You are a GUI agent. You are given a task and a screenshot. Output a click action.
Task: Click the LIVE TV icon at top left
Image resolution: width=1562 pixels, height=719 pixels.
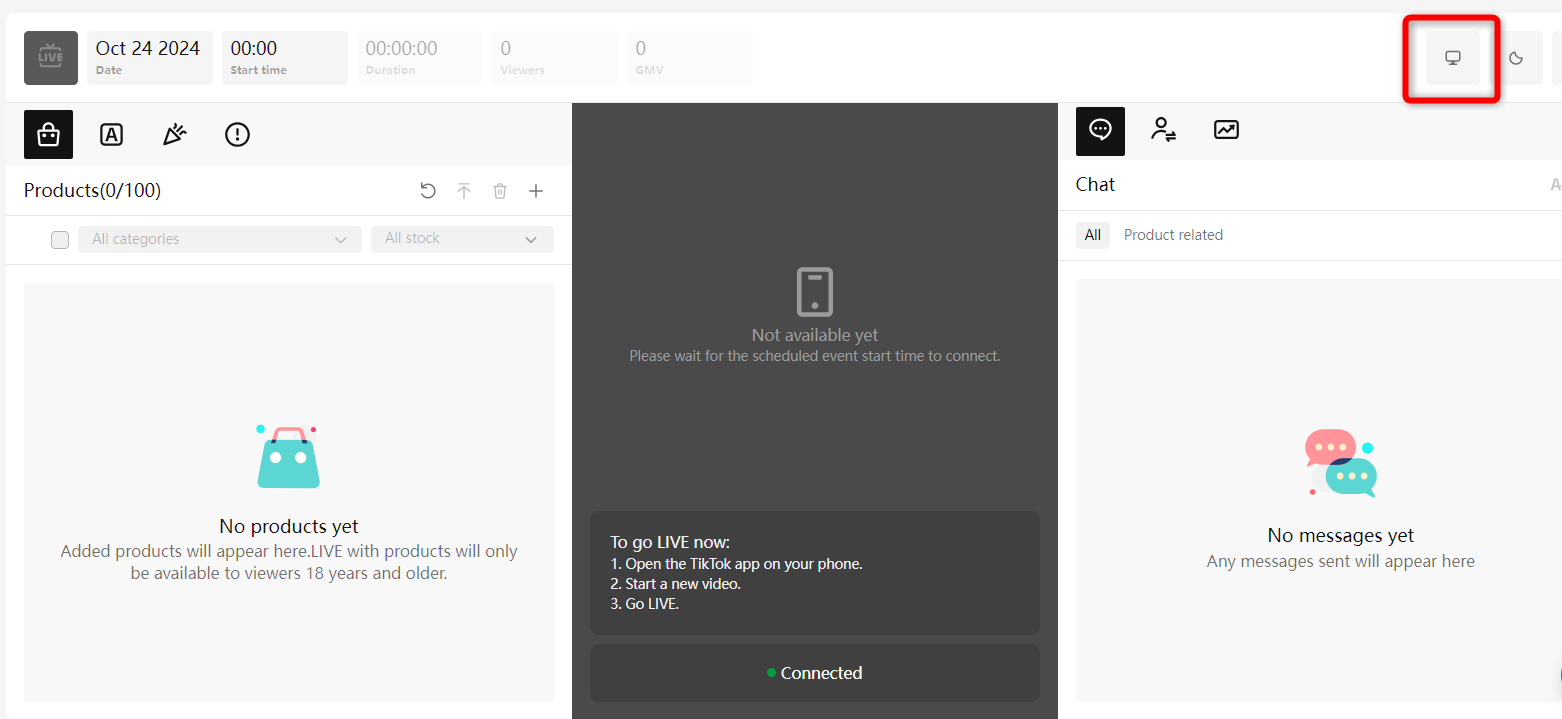pyautogui.click(x=50, y=58)
